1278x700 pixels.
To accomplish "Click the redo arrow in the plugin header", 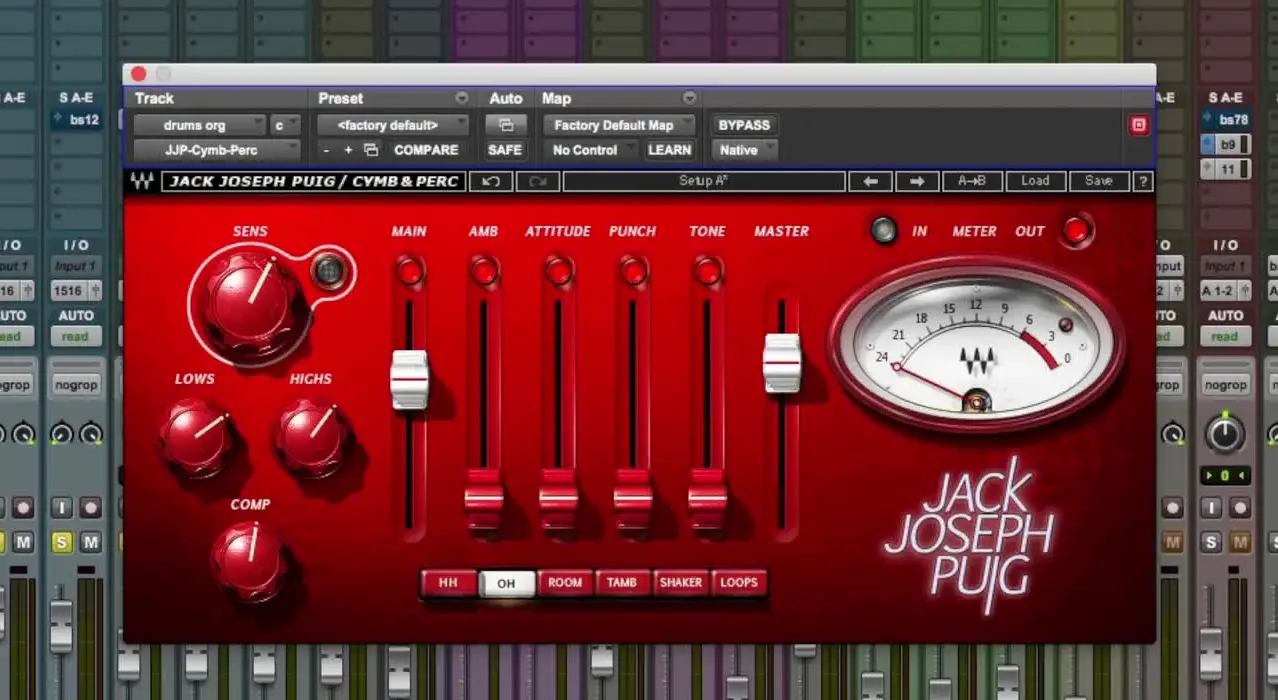I will (537, 181).
